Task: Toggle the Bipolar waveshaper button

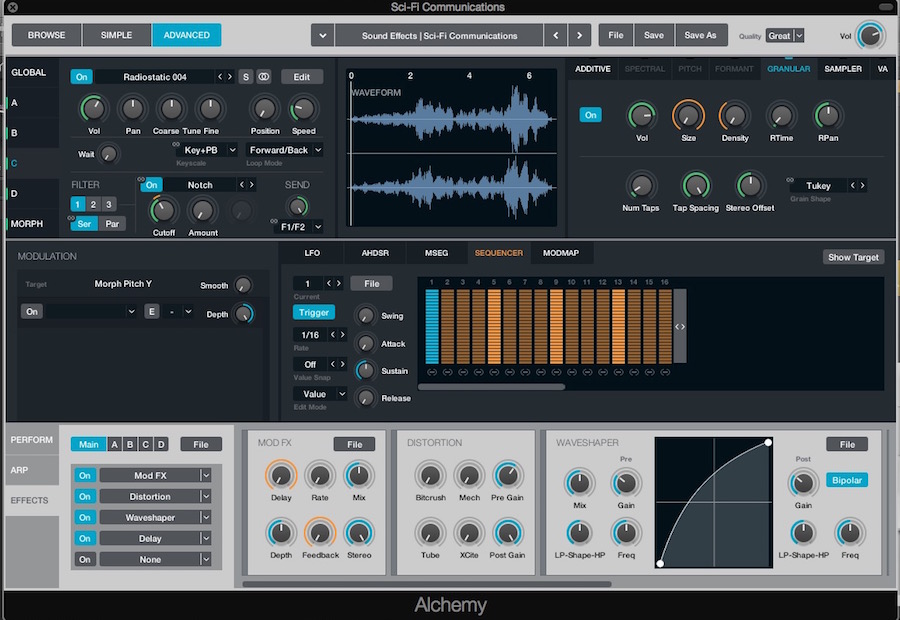Action: click(x=847, y=480)
